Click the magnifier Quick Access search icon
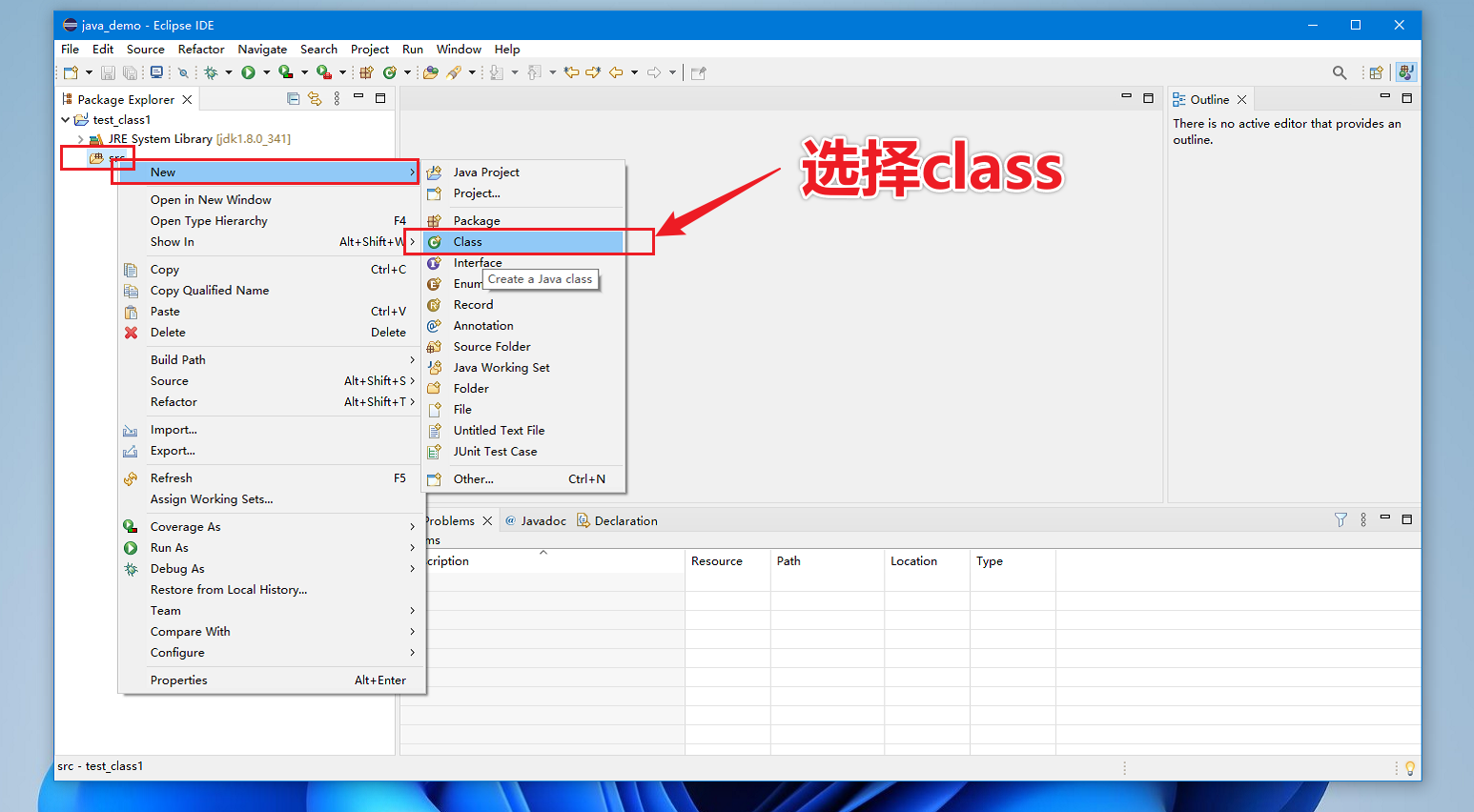1474x812 pixels. tap(1340, 72)
